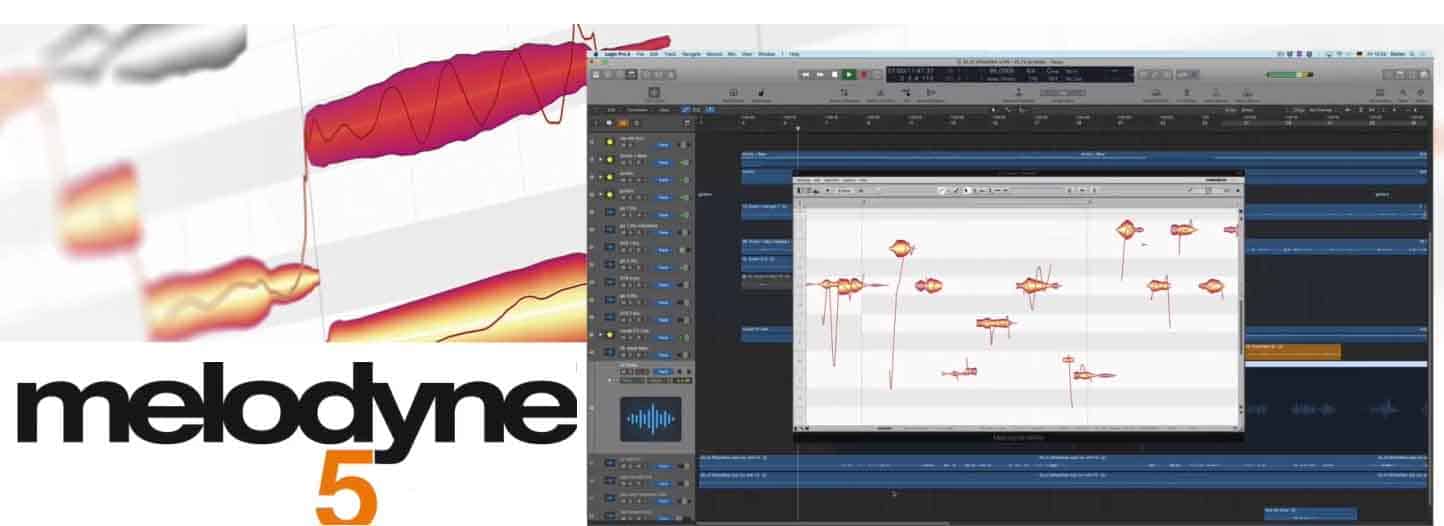Open the Editors button in control bar

(669, 75)
